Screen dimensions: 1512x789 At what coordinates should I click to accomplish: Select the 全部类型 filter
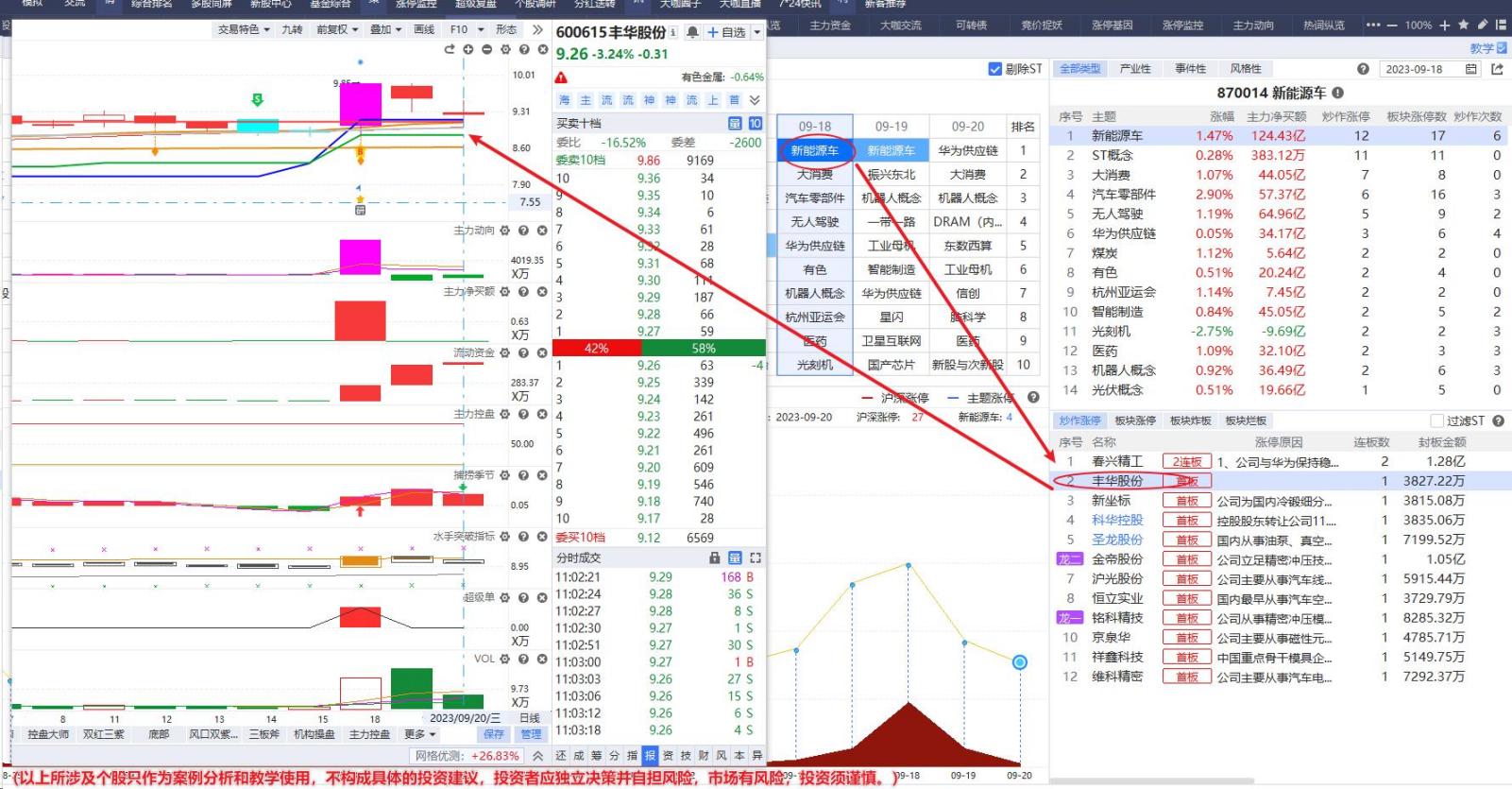click(x=1079, y=69)
